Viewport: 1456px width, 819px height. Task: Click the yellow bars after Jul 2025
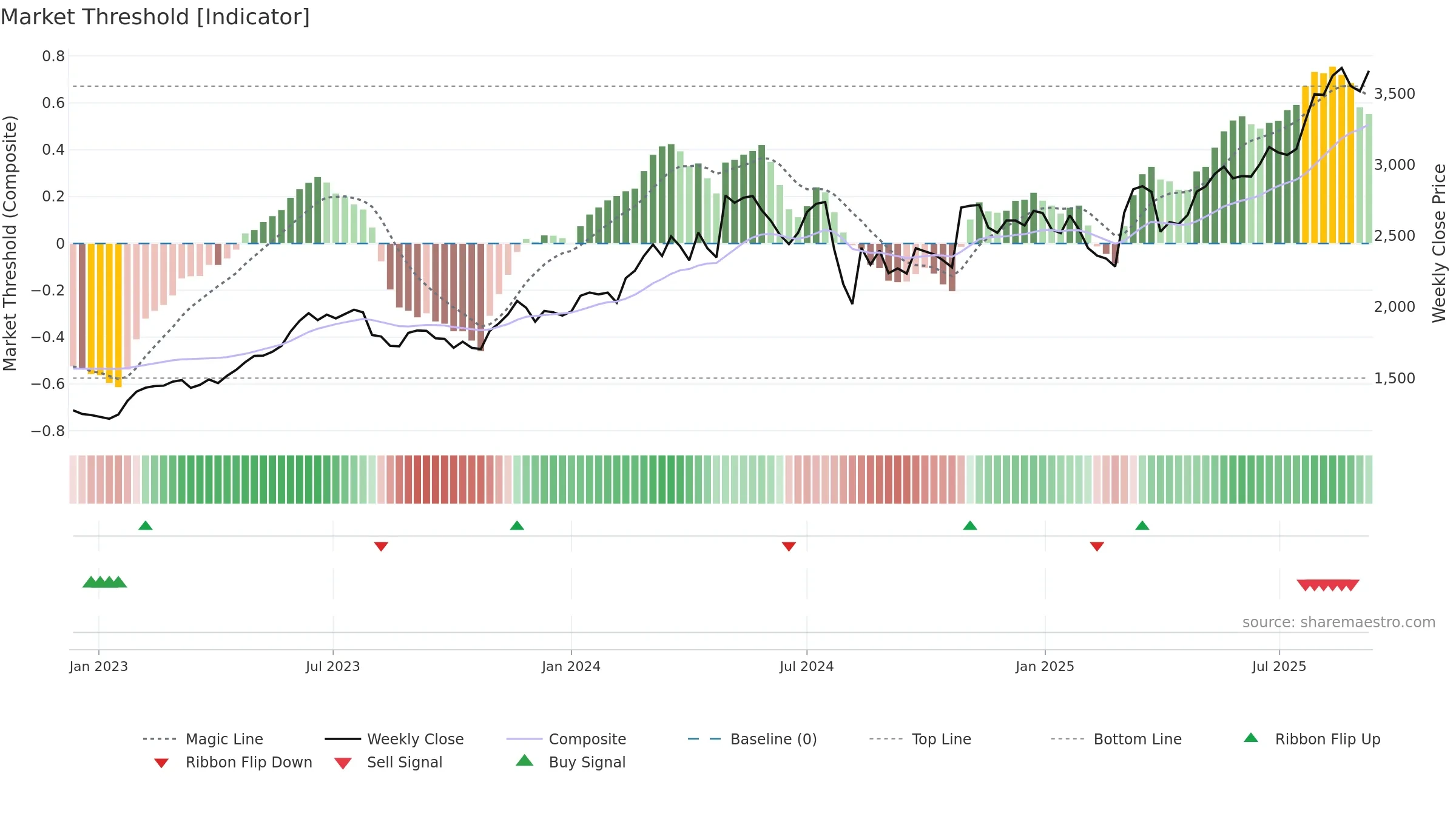(x=1328, y=155)
